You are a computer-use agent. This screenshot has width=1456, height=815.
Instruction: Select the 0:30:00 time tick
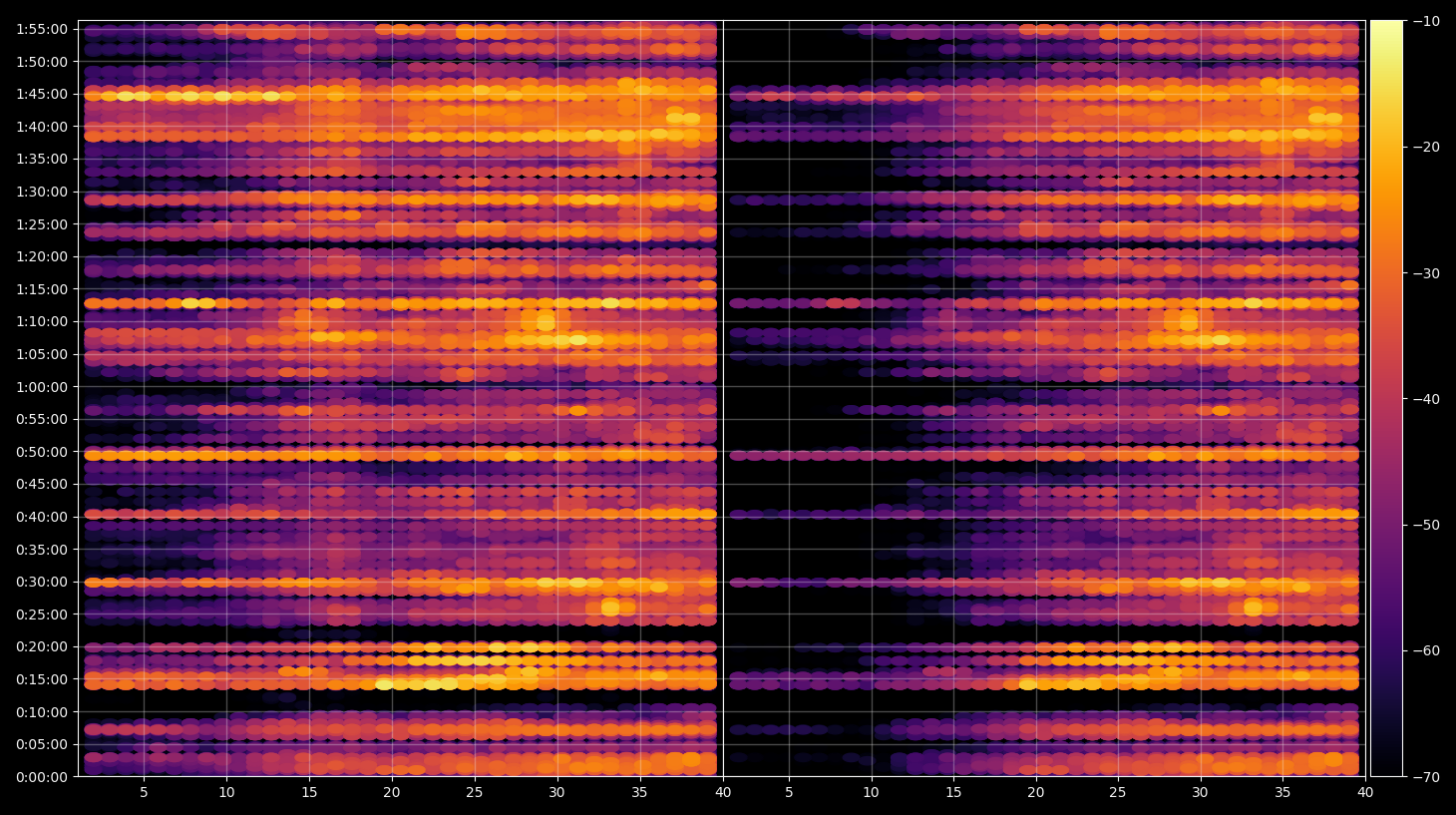click(42, 582)
